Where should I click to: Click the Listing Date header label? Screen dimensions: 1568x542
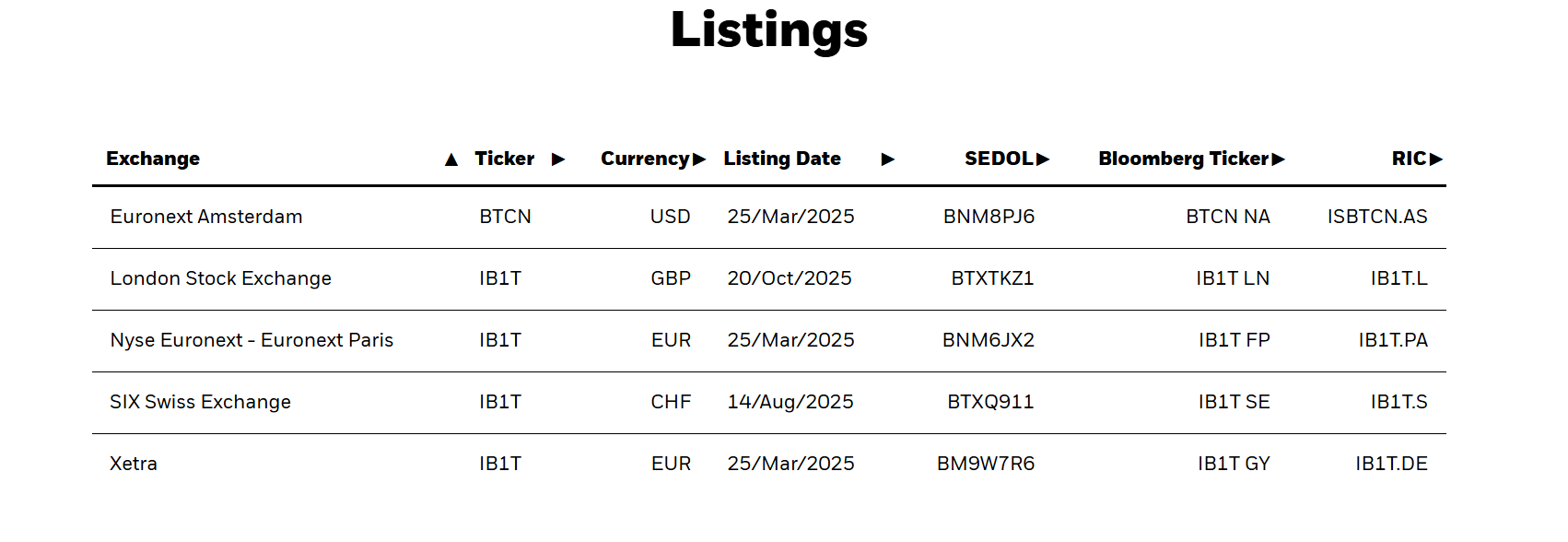(782, 159)
